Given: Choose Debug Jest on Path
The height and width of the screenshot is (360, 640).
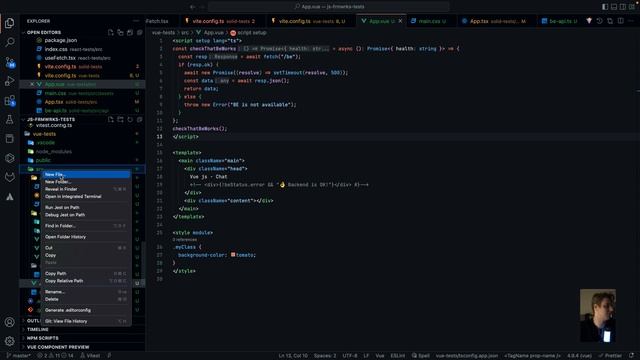Looking at the screenshot, I should point(86,215).
